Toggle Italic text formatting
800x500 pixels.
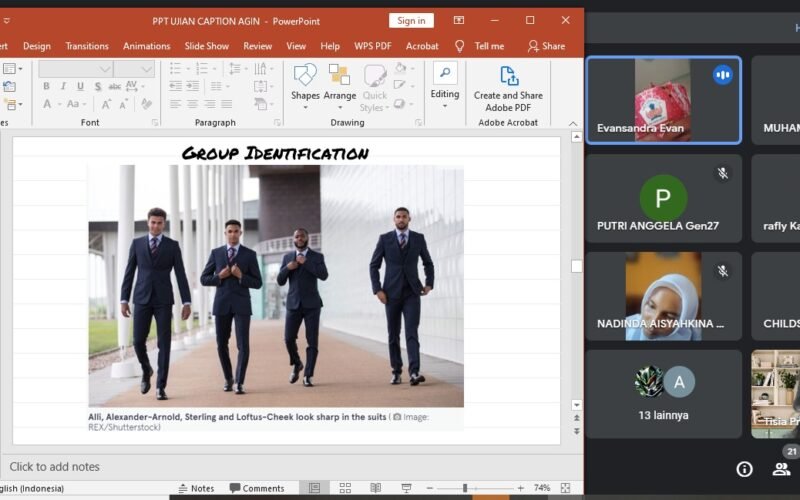tap(62, 87)
